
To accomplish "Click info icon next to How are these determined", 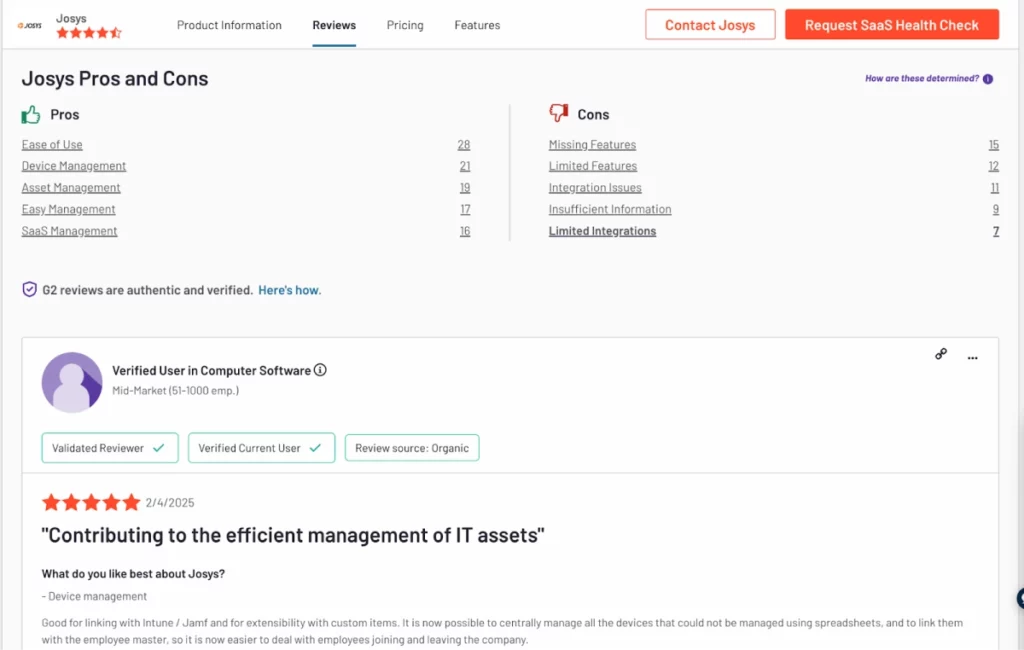I will (x=988, y=79).
